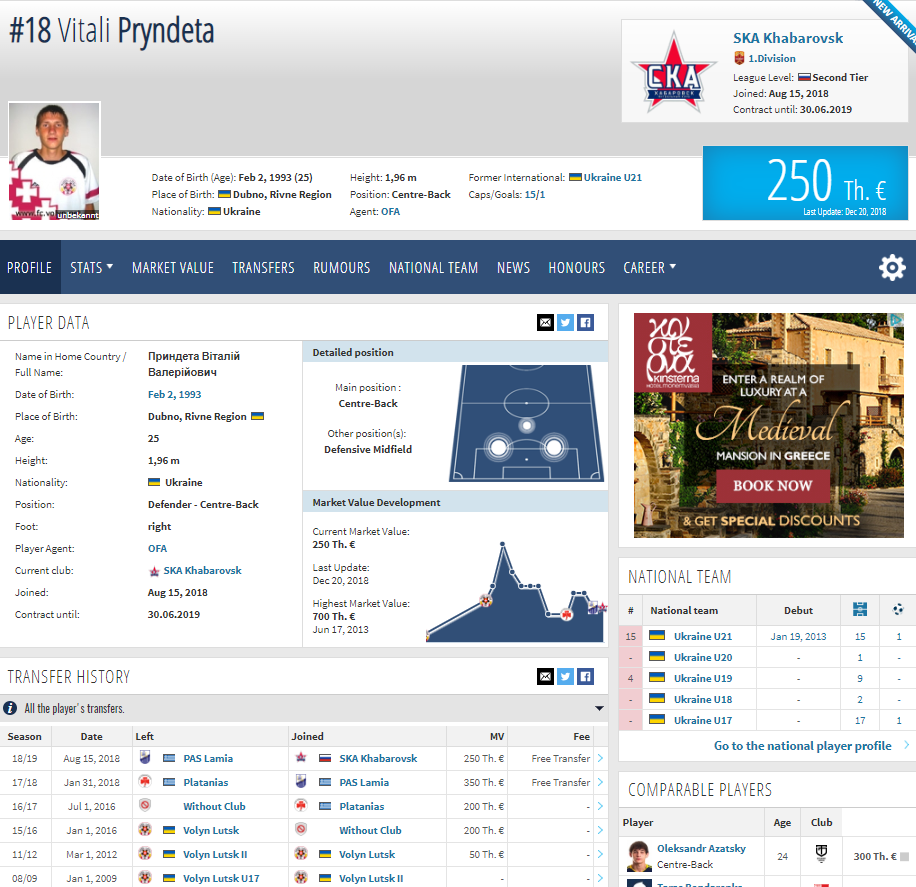The image size is (916, 887).
Task: Click Volyn Lutsk crest in 15/16 Left column
Action: click(x=145, y=830)
